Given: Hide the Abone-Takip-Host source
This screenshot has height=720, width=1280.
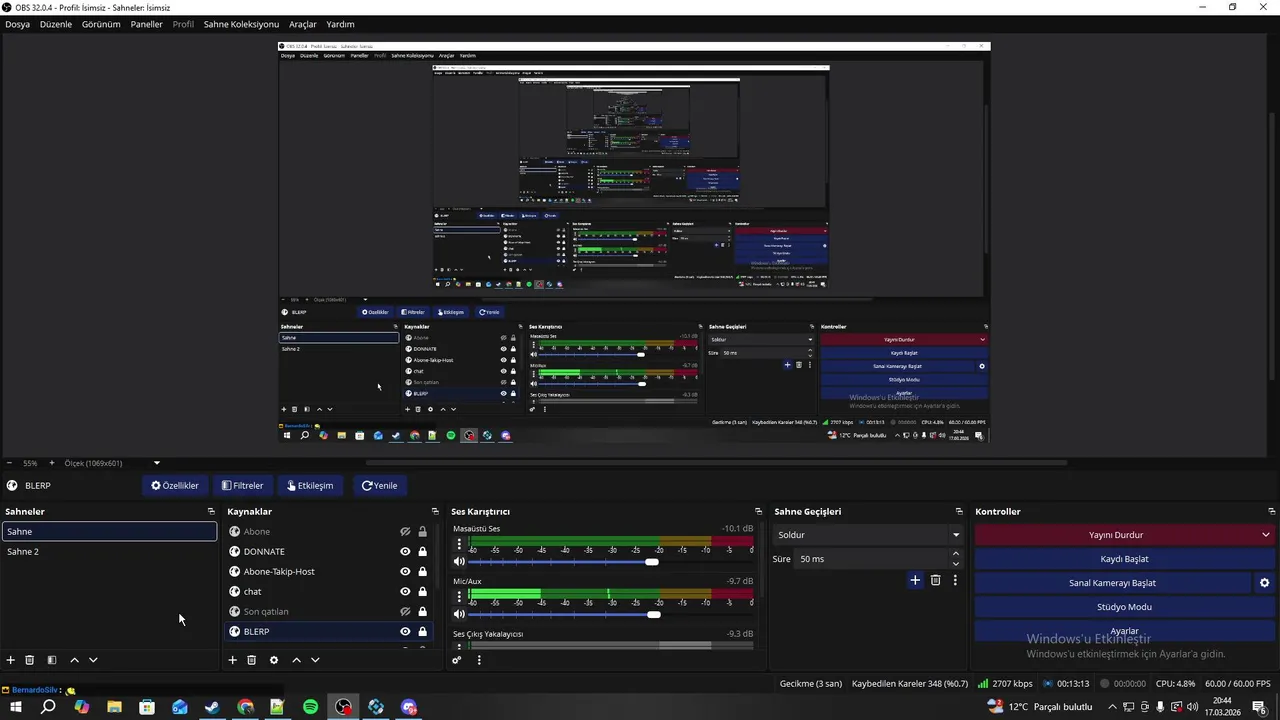Looking at the screenshot, I should coord(405,572).
